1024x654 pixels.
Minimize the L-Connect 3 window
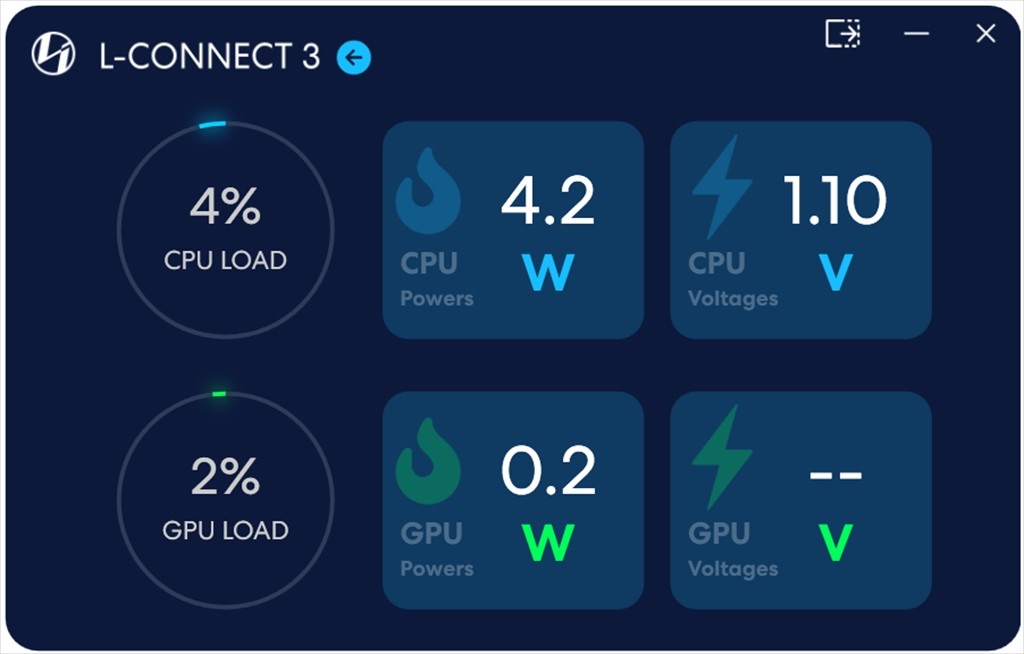pos(916,34)
